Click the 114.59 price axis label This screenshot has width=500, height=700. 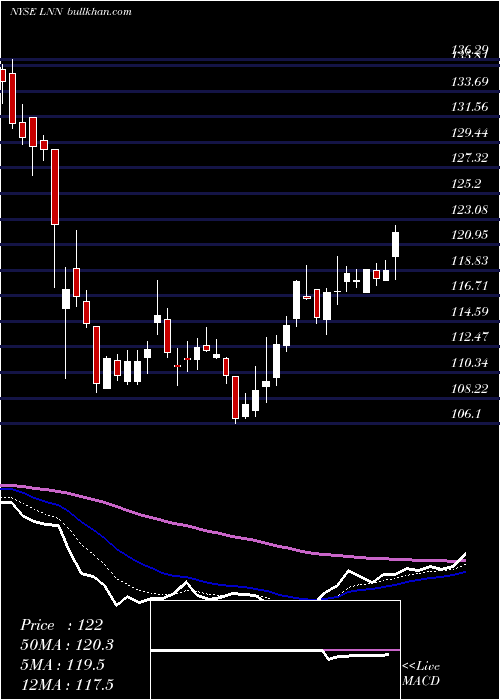coord(470,312)
